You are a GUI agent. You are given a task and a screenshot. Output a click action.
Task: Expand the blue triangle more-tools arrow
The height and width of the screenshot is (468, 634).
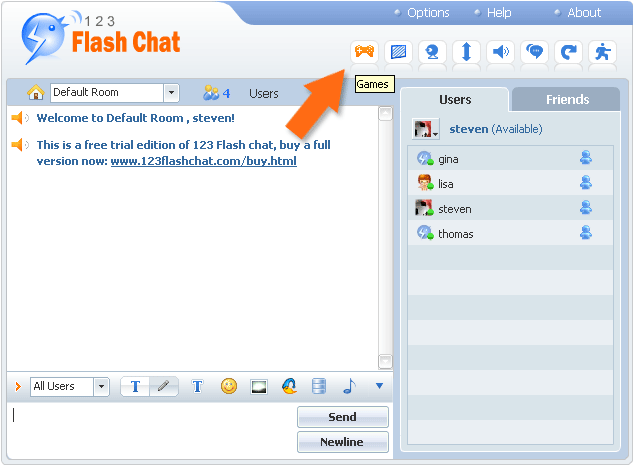pos(379,386)
